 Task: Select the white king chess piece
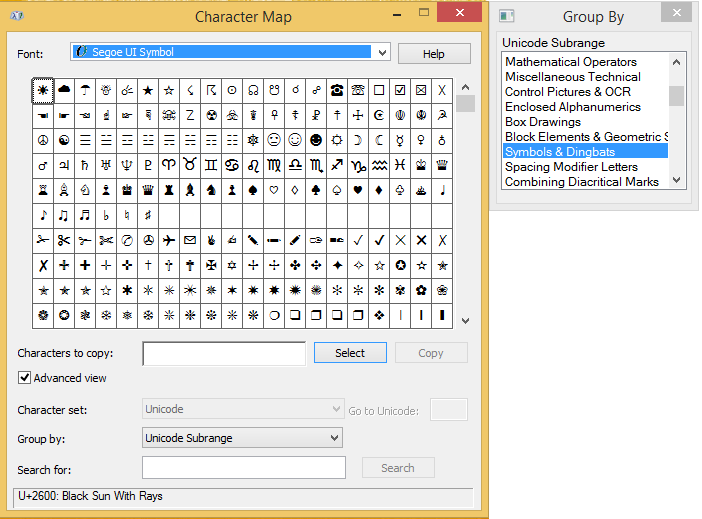pyautogui.click(x=421, y=165)
